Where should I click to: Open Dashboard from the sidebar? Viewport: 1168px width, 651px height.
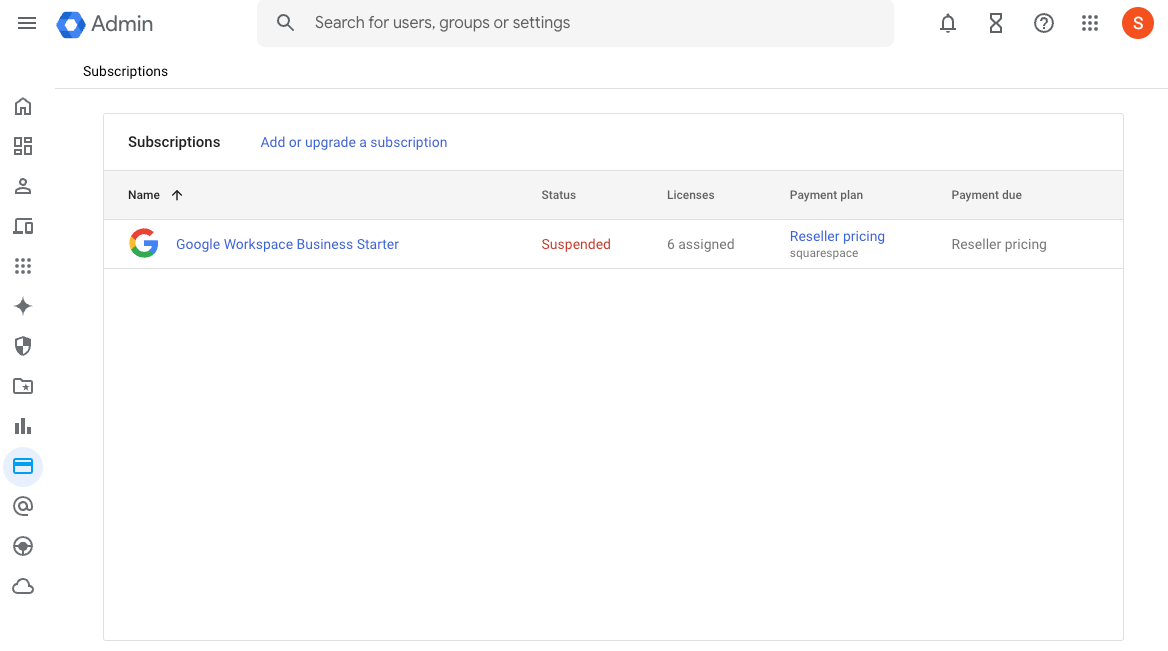23,147
